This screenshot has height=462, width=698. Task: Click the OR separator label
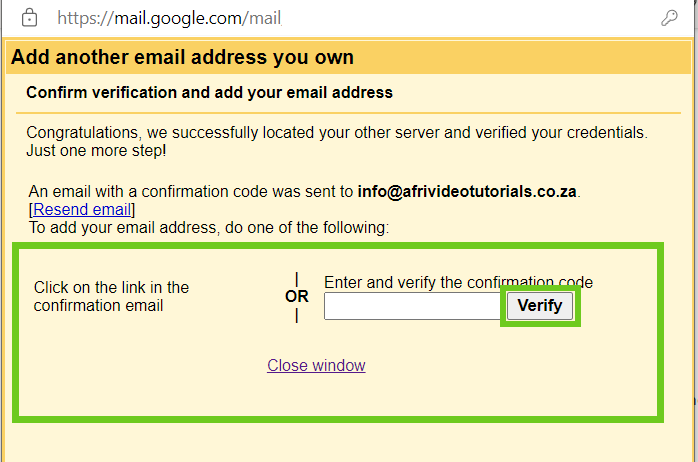[297, 297]
